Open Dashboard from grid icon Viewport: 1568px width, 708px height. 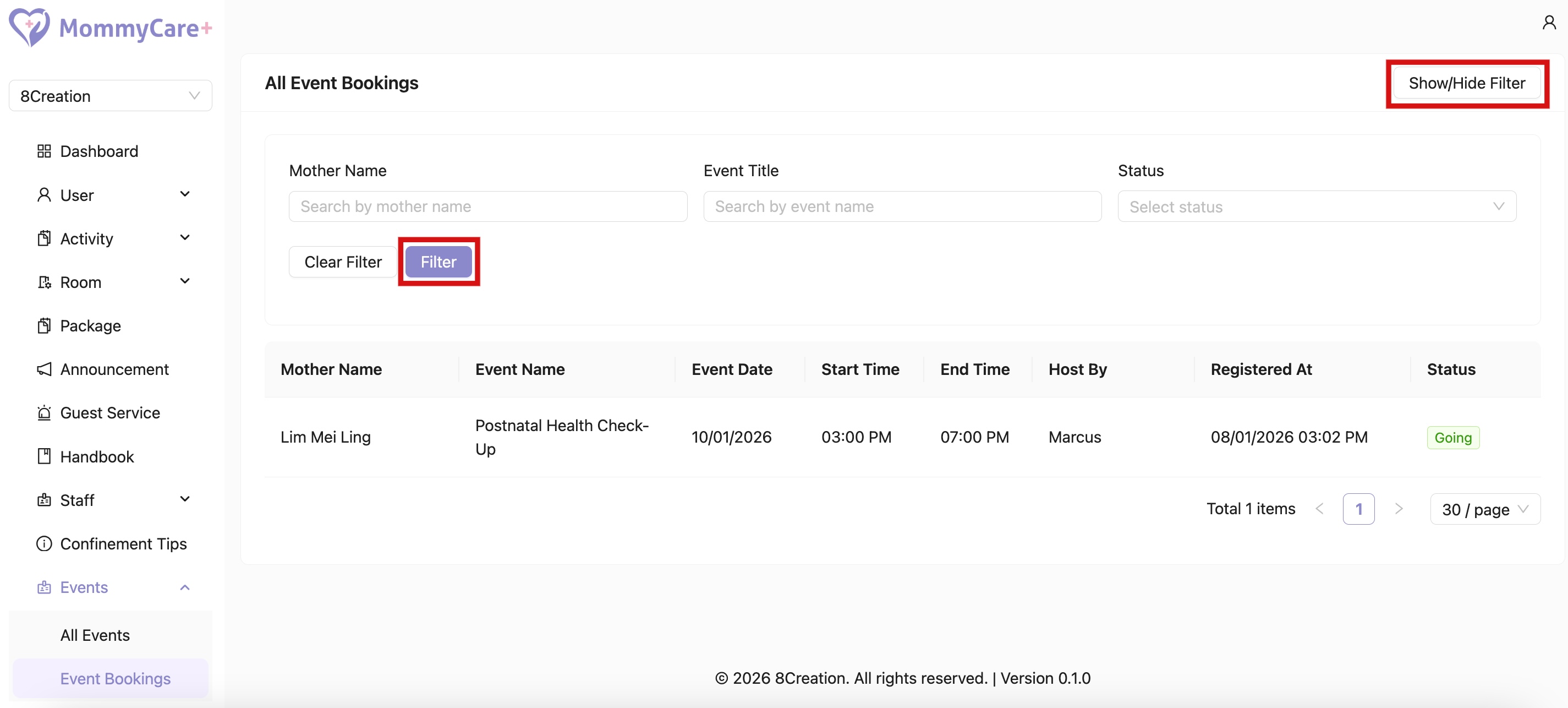[44, 151]
